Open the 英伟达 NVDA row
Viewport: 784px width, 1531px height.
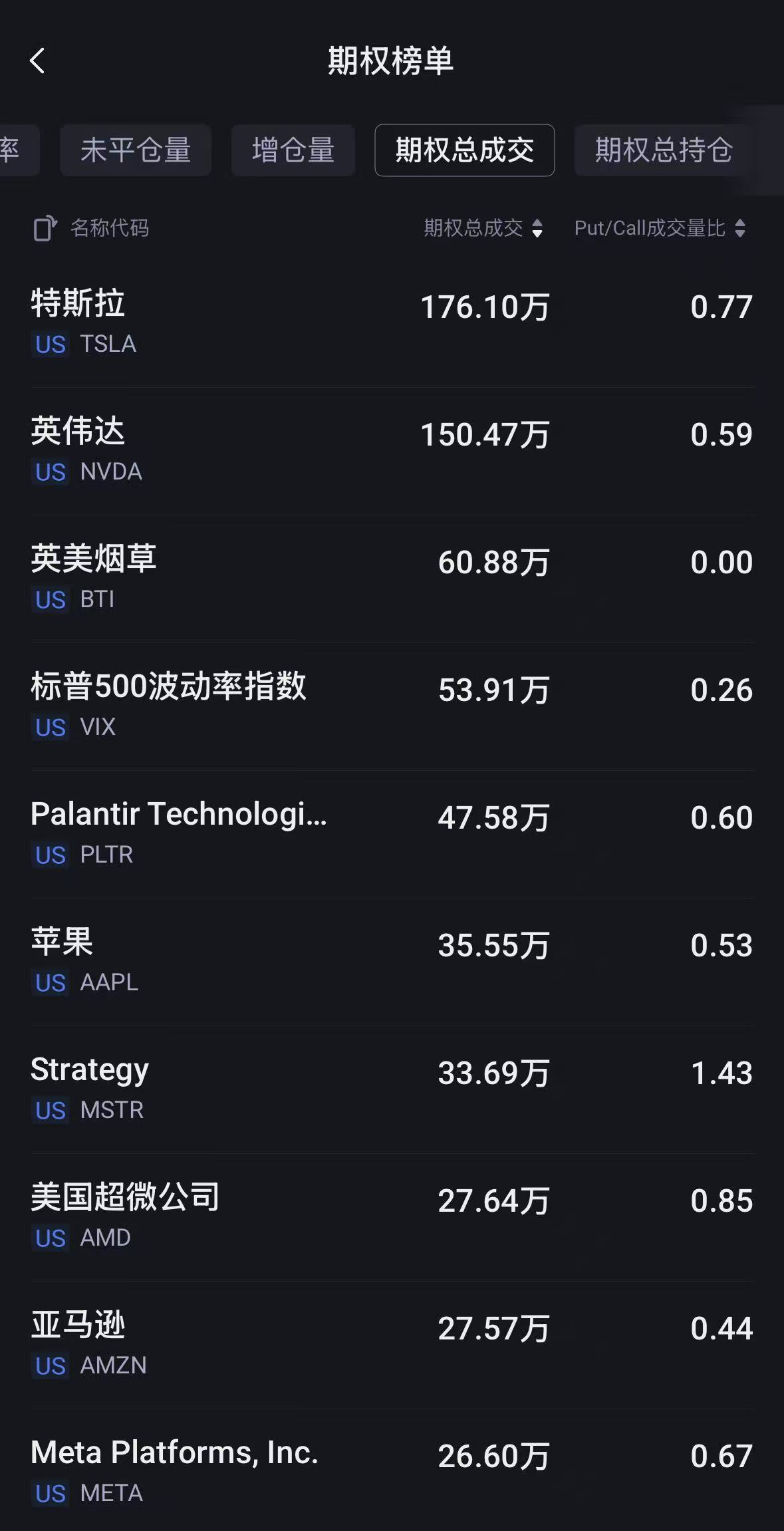[392, 450]
